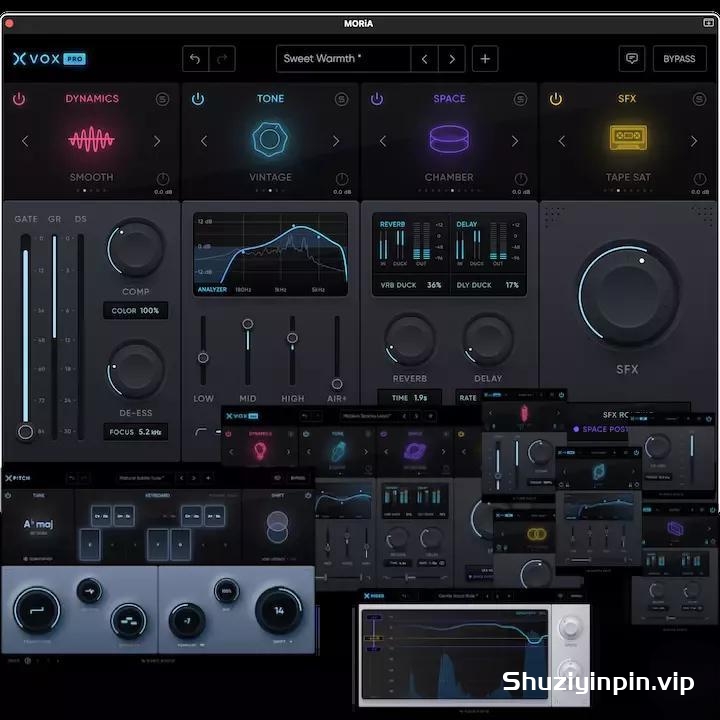Go to previous preset with left chevron
This screenshot has height=720, width=720.
(424, 59)
